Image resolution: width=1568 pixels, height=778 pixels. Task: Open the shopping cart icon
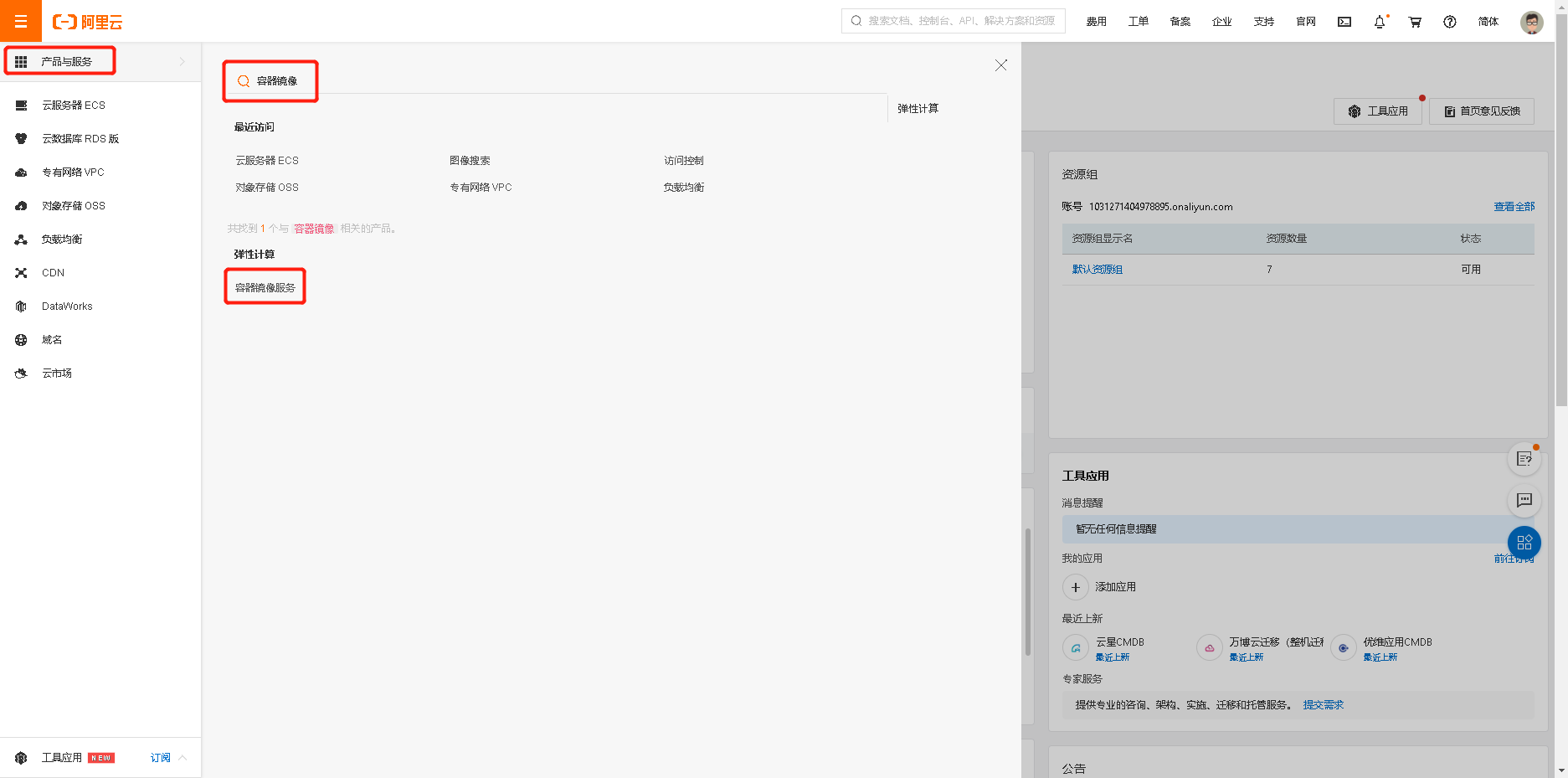(1415, 22)
